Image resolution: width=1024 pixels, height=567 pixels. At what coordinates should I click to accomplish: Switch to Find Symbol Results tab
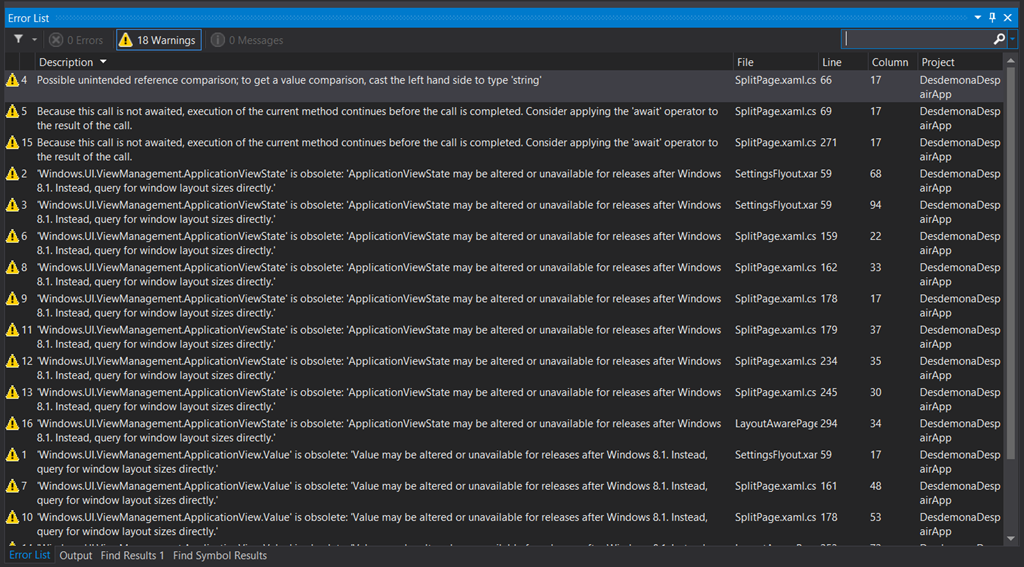click(x=219, y=555)
